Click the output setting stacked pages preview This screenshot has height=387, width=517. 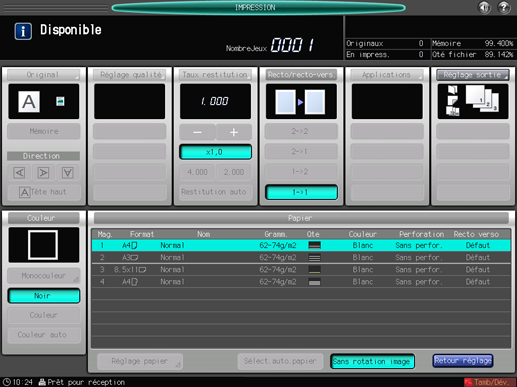coord(473,101)
